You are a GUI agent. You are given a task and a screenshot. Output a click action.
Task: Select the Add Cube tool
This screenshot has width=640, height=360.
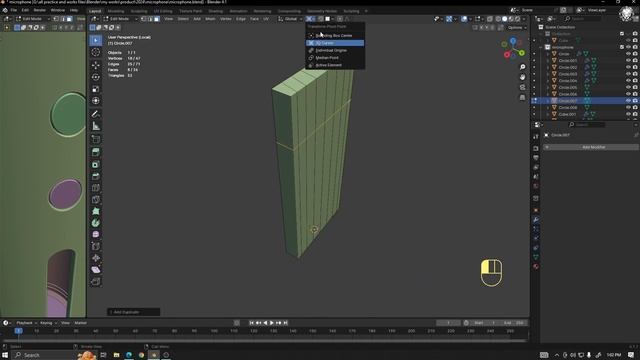point(96,139)
